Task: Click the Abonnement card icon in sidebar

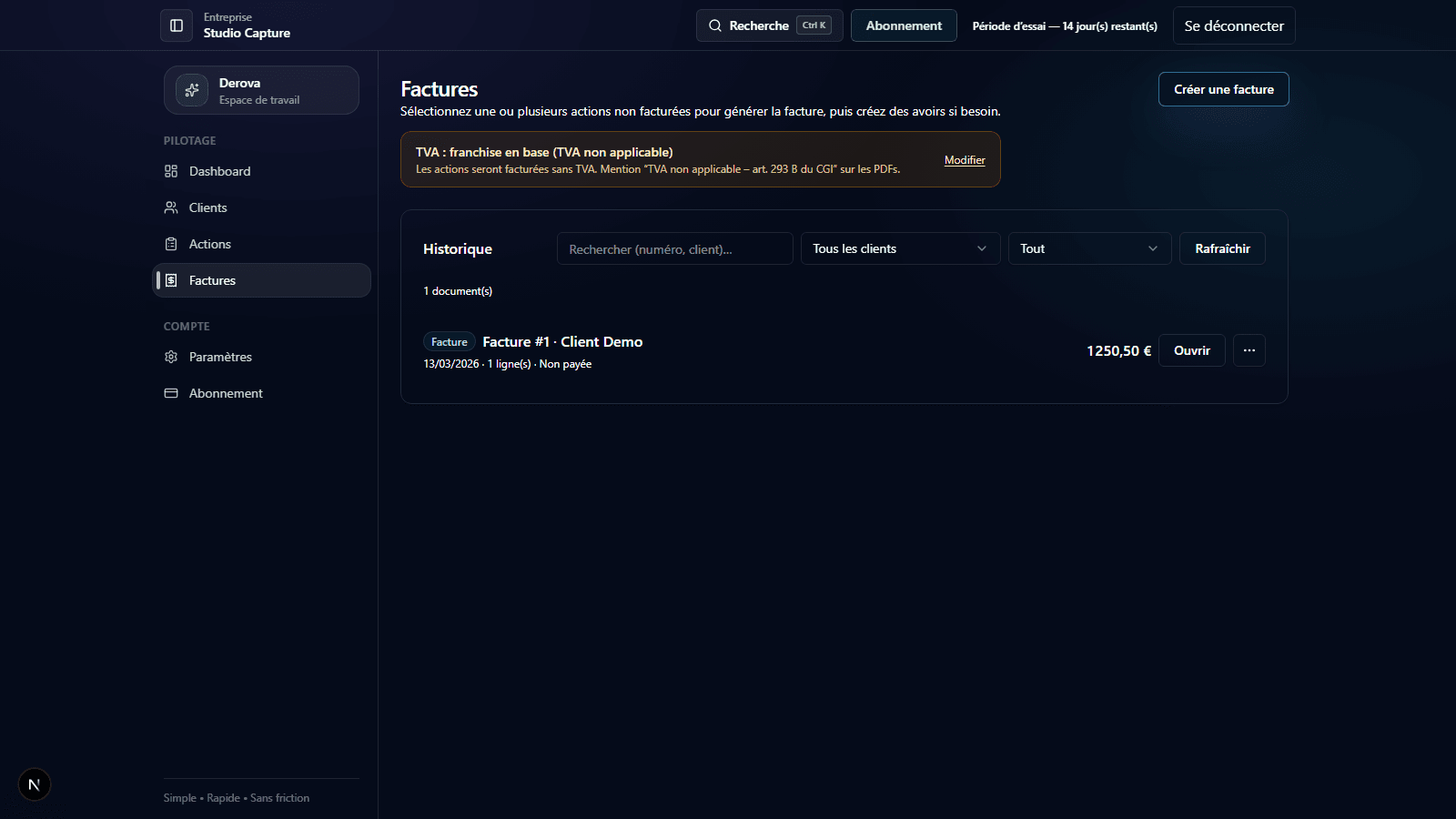Action: coord(171,393)
